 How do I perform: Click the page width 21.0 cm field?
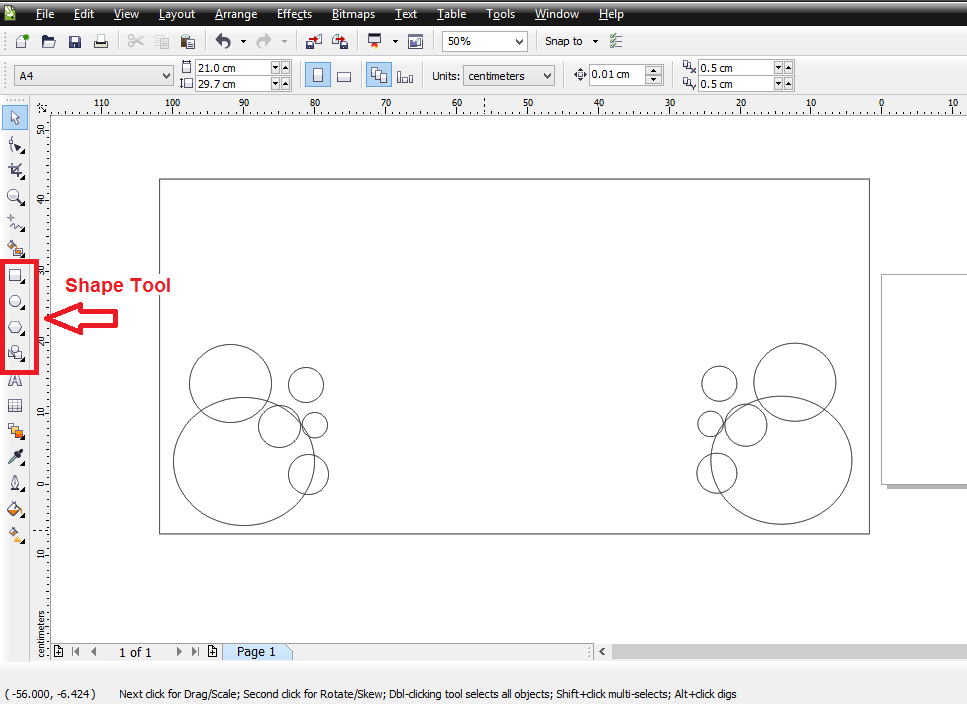[232, 68]
